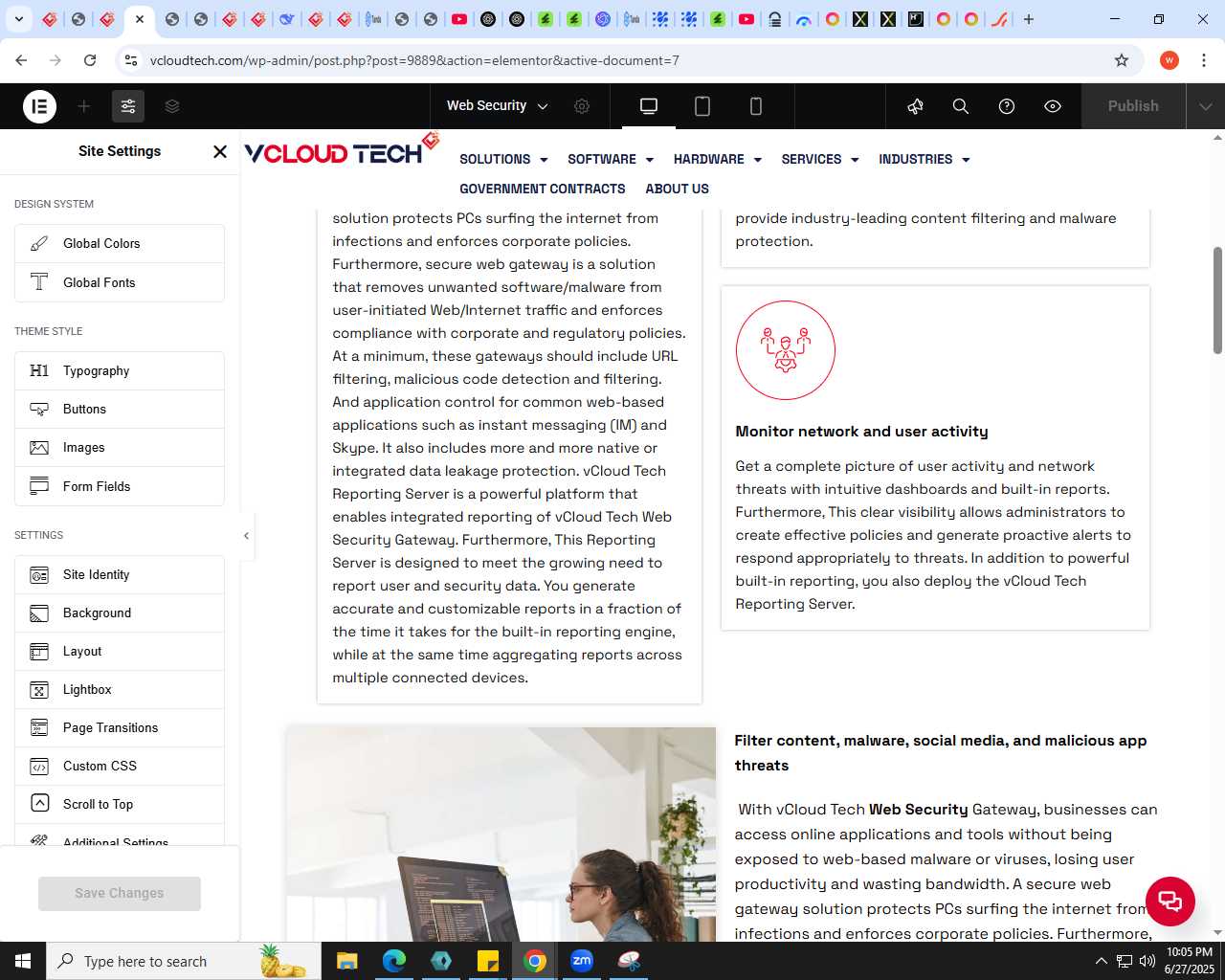Switch to mobile device view
Image resolution: width=1225 pixels, height=980 pixels.
coord(756,106)
